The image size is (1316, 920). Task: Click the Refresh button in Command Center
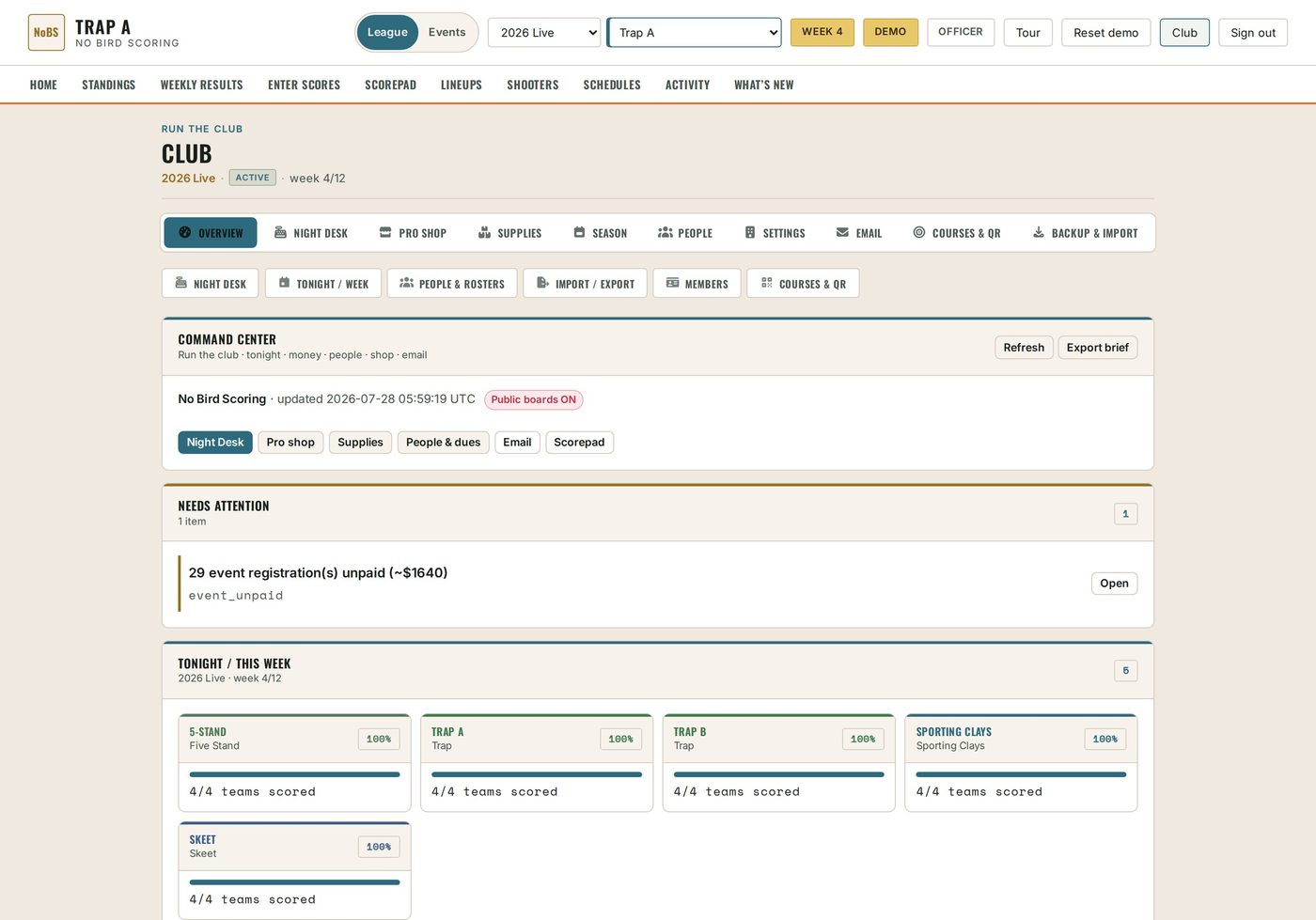pos(1024,348)
